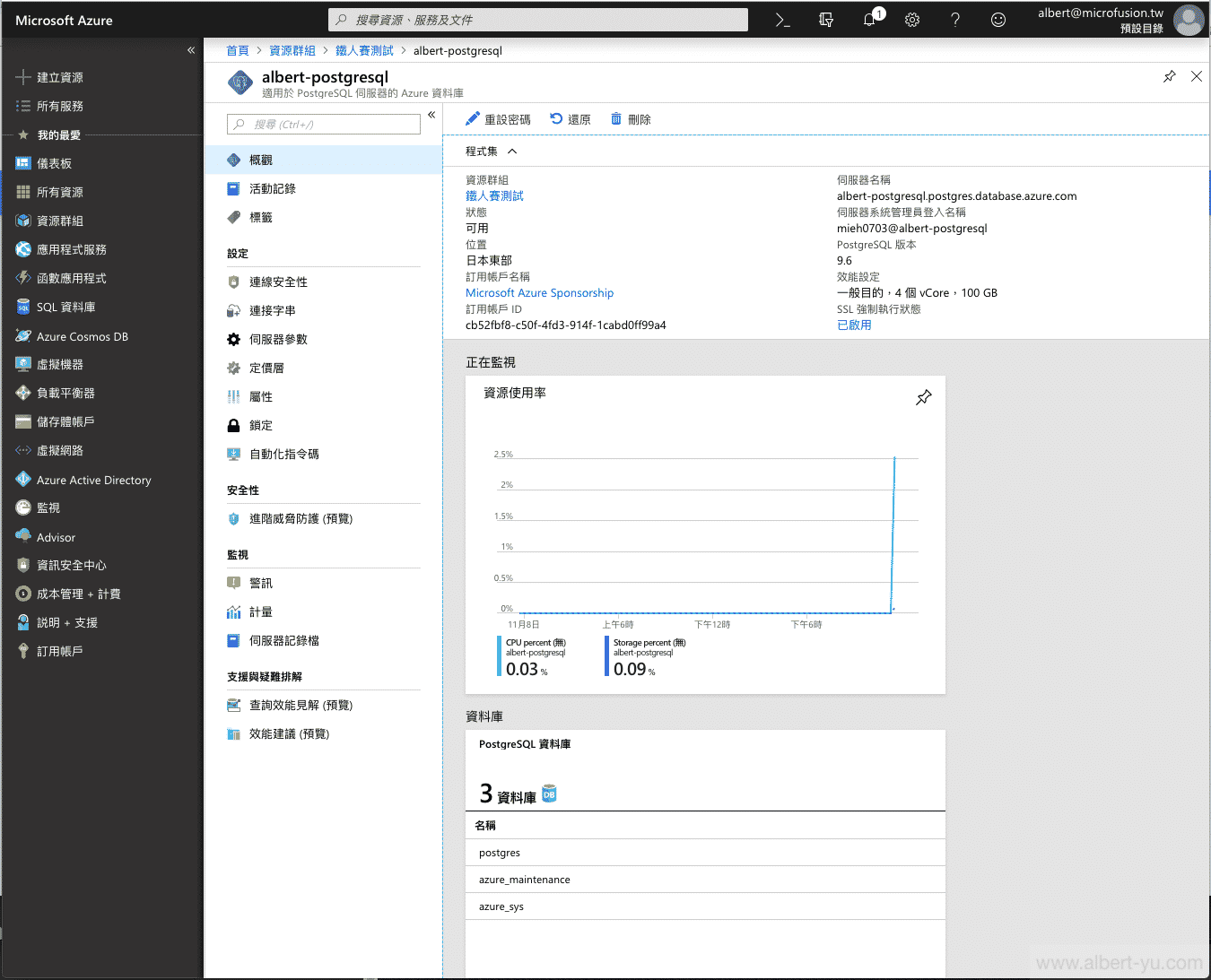1211x980 pixels.
Task: Open the directory and subscription filter icon
Action: (826, 20)
